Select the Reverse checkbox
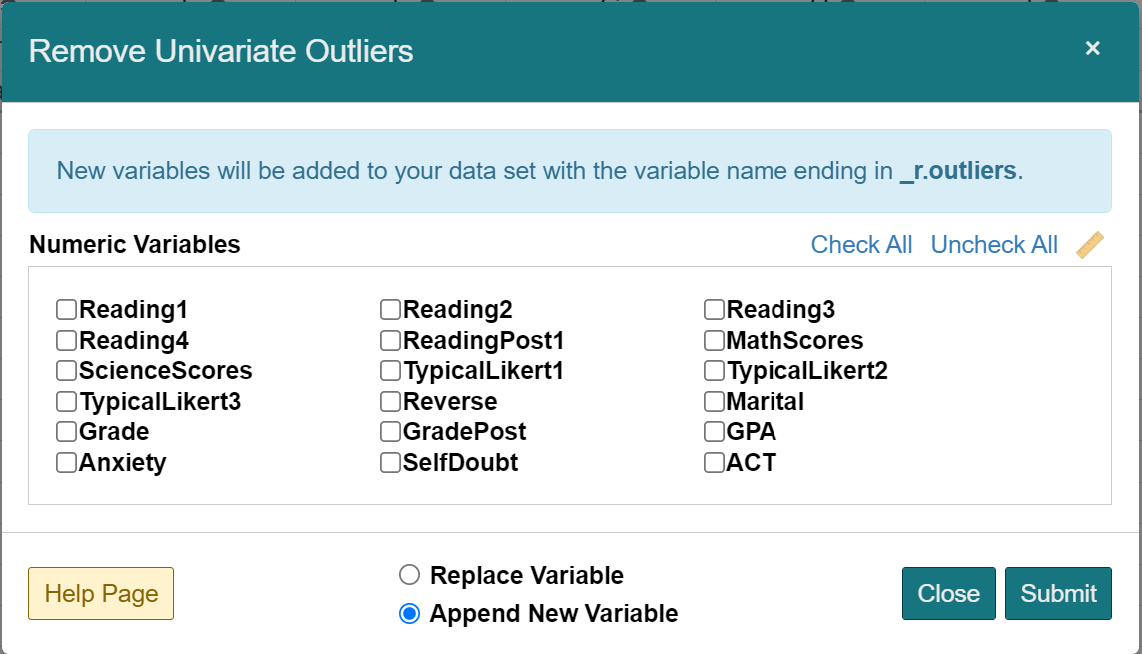This screenshot has height=654, width=1142. [390, 401]
